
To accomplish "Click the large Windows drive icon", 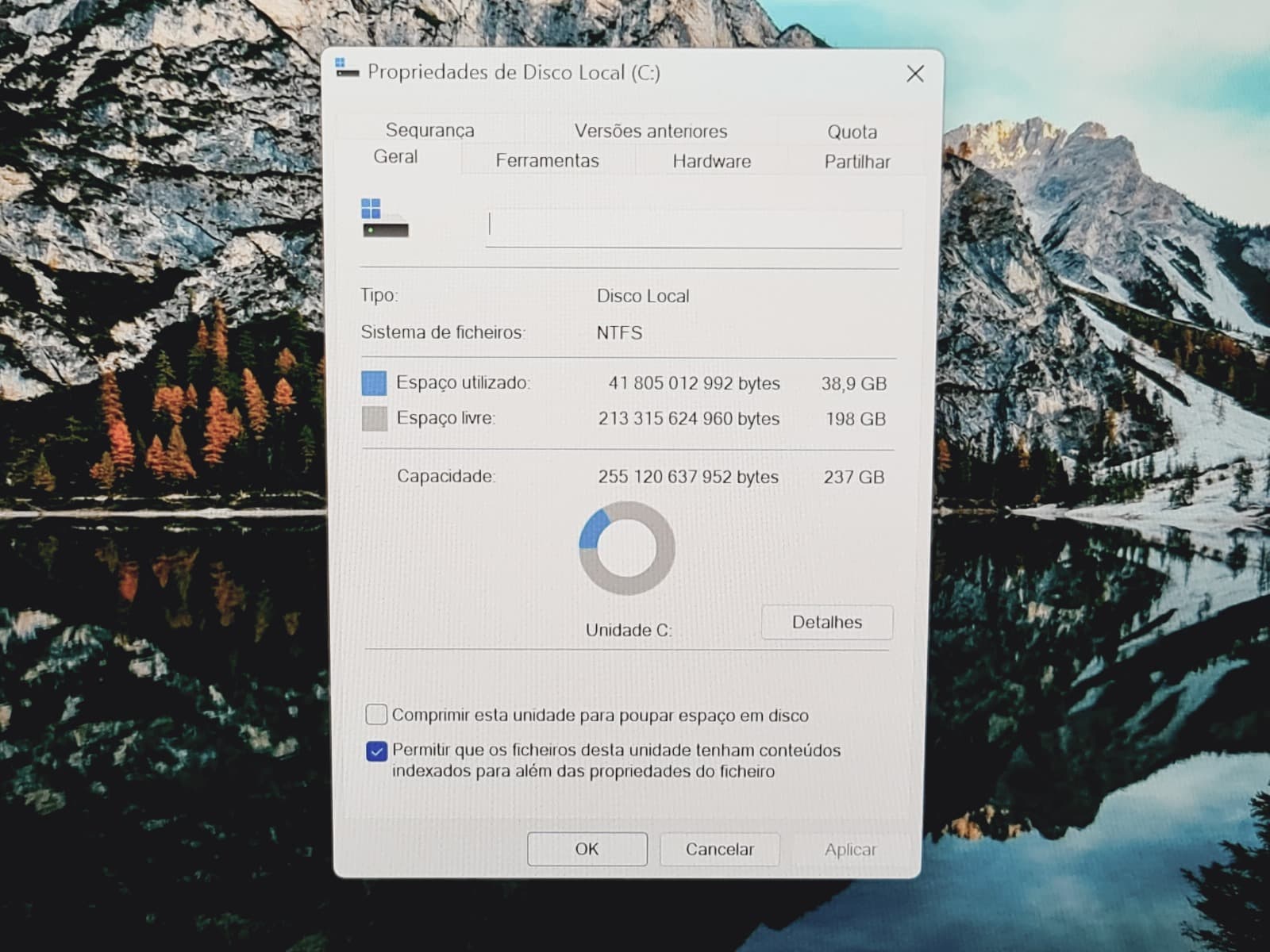I will coord(384,219).
